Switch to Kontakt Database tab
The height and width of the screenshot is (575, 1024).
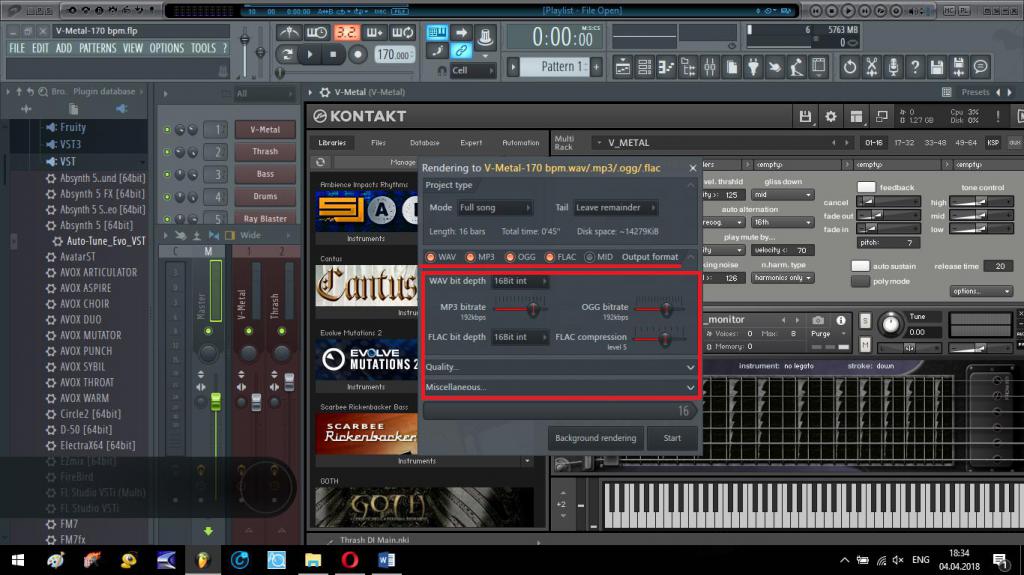click(424, 142)
